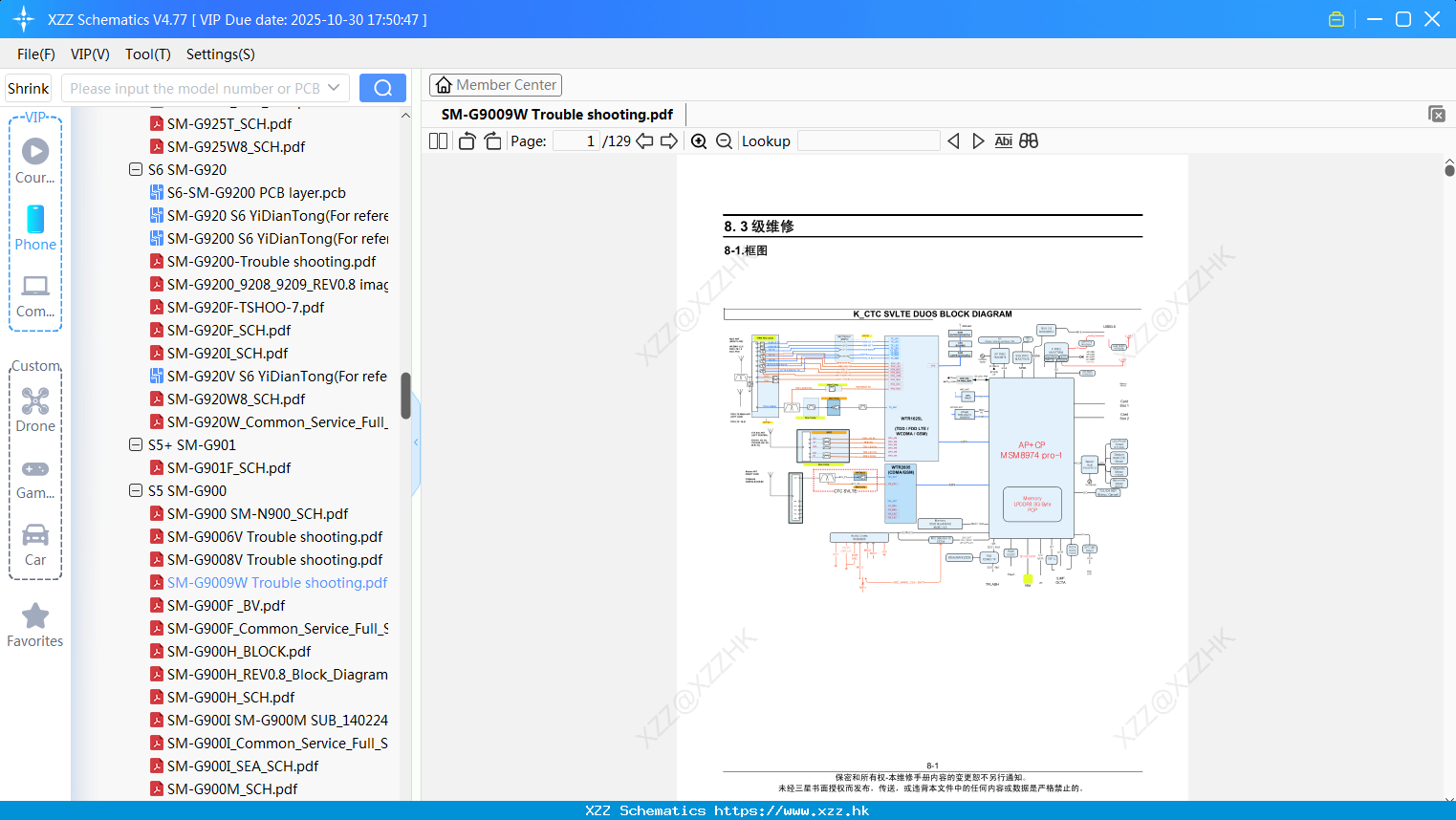Viewport: 1456px width, 820px height.
Task: Click the Page number input box
Action: tap(576, 140)
